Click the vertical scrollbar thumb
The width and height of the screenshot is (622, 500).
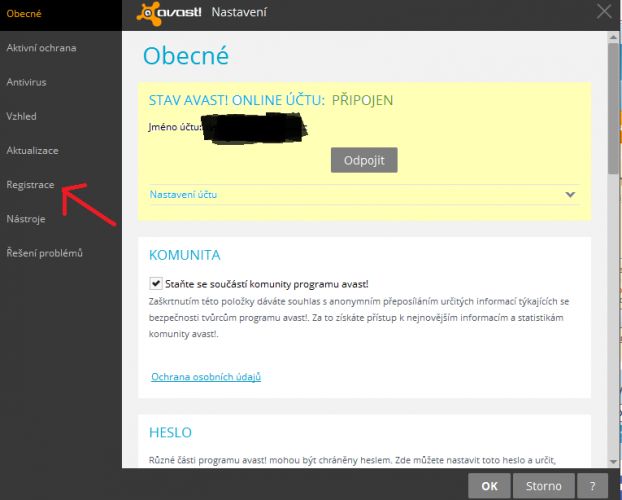click(x=613, y=108)
